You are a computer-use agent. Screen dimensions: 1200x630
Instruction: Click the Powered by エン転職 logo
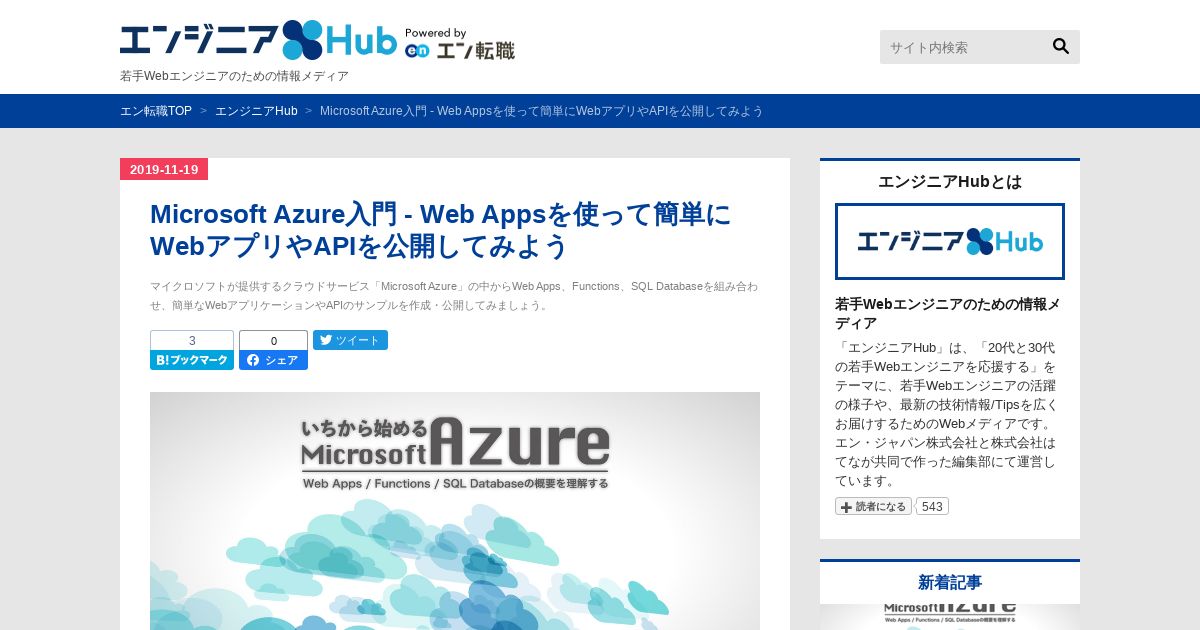(x=460, y=44)
